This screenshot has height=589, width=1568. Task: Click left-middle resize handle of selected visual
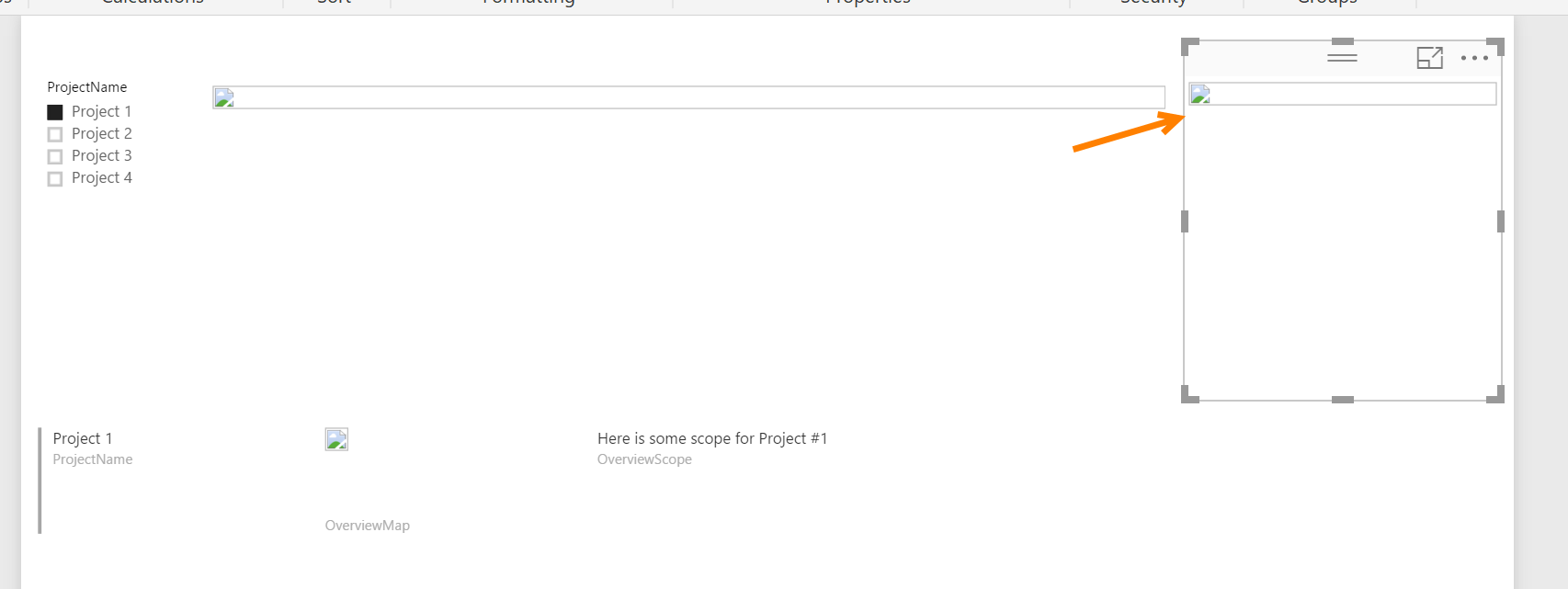pos(1185,221)
